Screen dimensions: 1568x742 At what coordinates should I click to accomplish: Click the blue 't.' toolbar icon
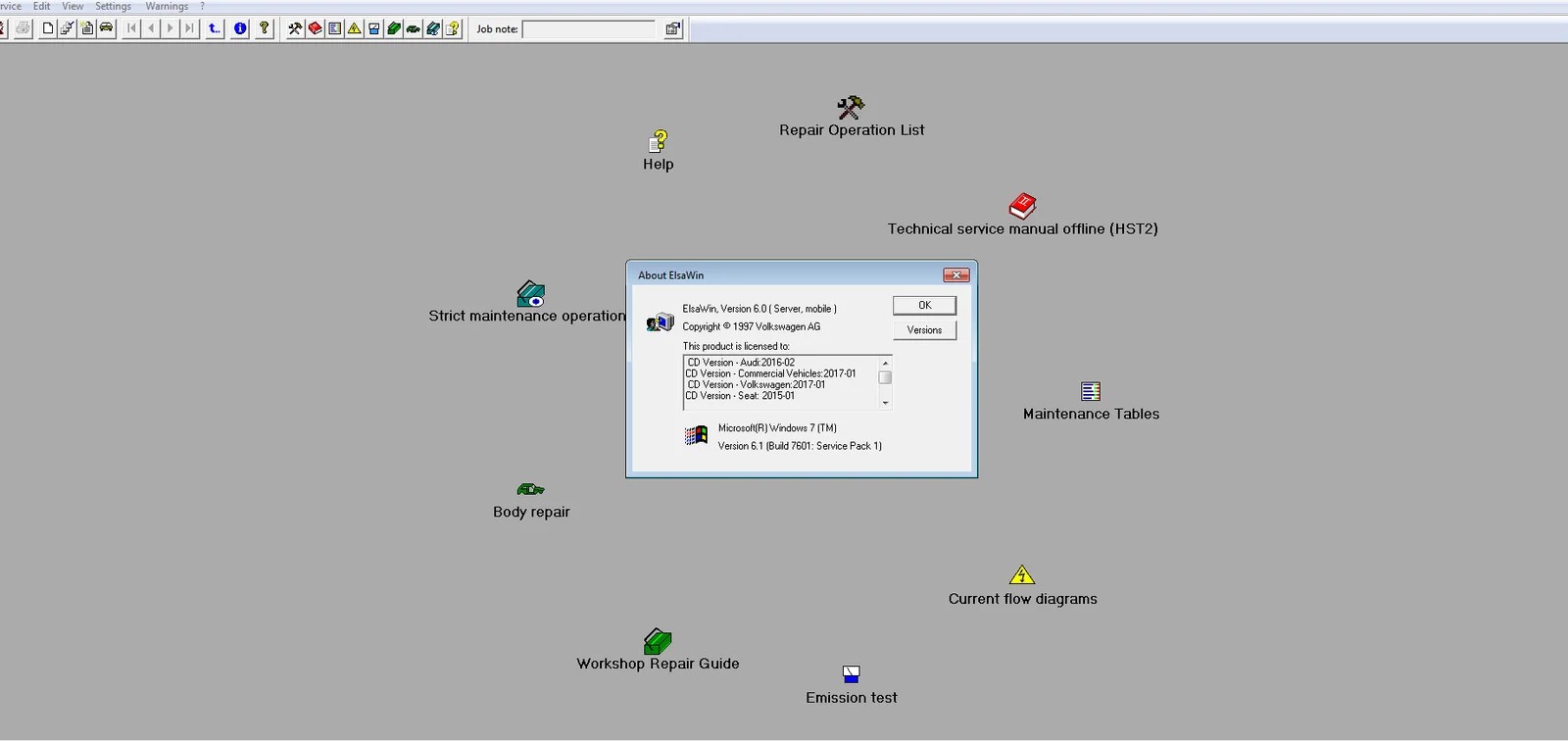pyautogui.click(x=215, y=28)
